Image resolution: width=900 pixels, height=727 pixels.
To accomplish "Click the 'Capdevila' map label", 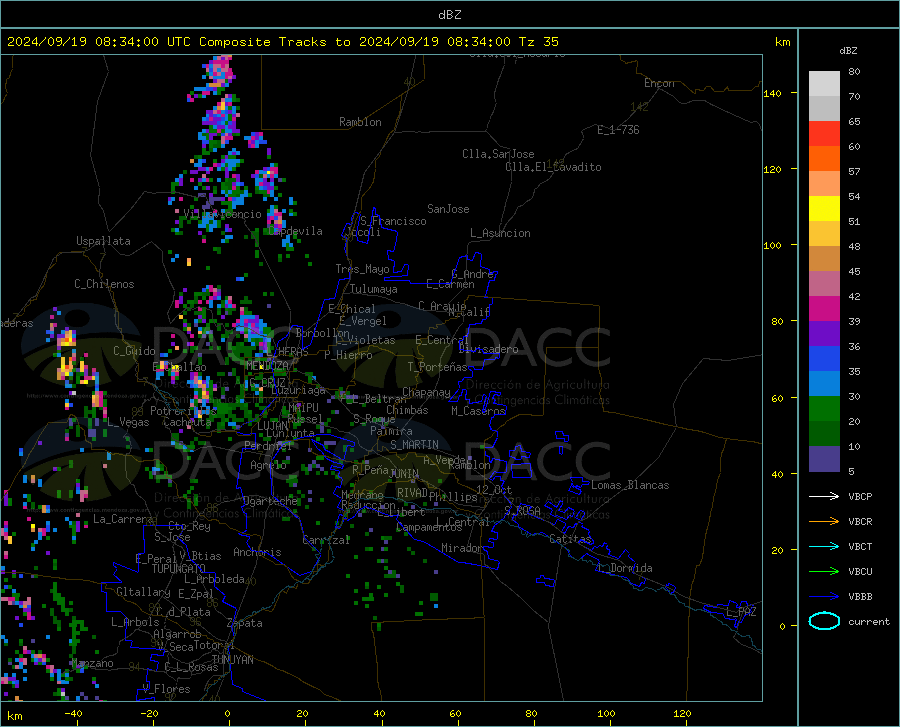I will click(x=296, y=231).
